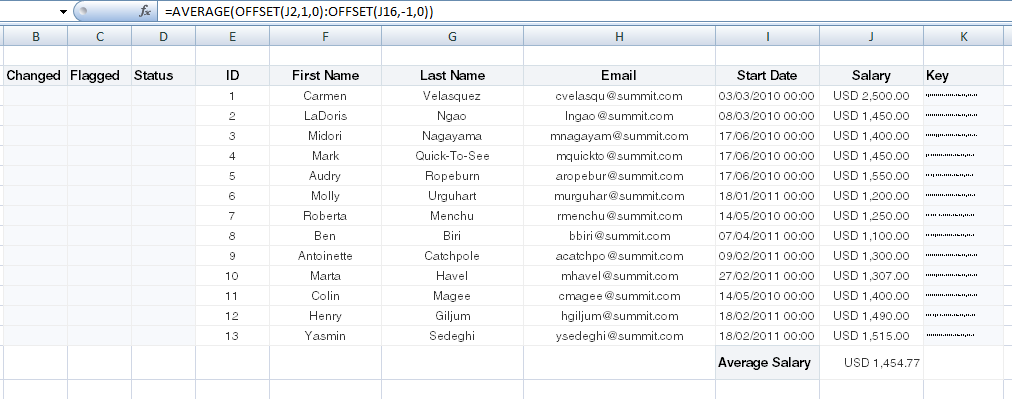Click the Key cell for Carmen's row
Image resolution: width=1012 pixels, height=399 pixels.
tap(964, 96)
